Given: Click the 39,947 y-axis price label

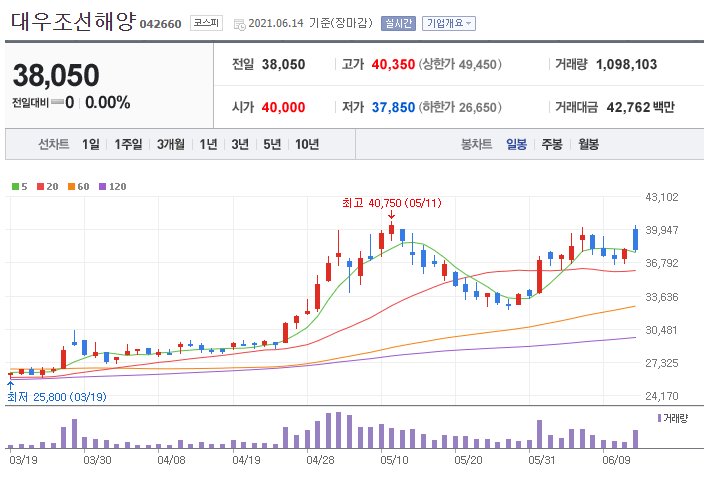Looking at the screenshot, I should [x=662, y=230].
